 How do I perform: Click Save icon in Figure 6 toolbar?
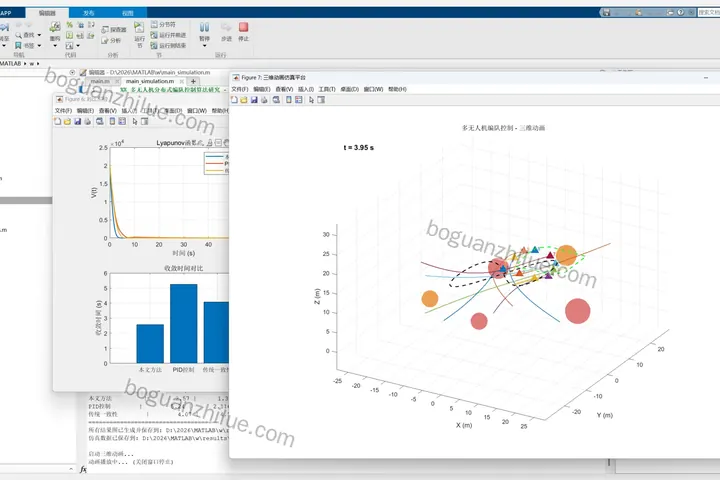[78, 121]
